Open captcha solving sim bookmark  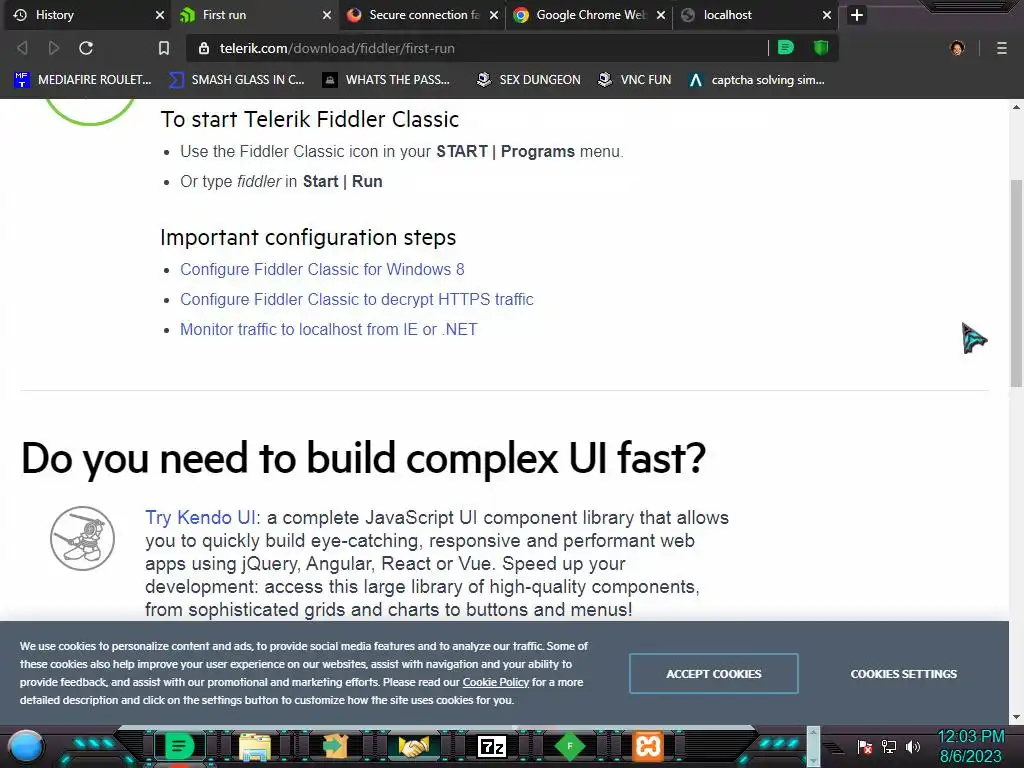(x=757, y=80)
